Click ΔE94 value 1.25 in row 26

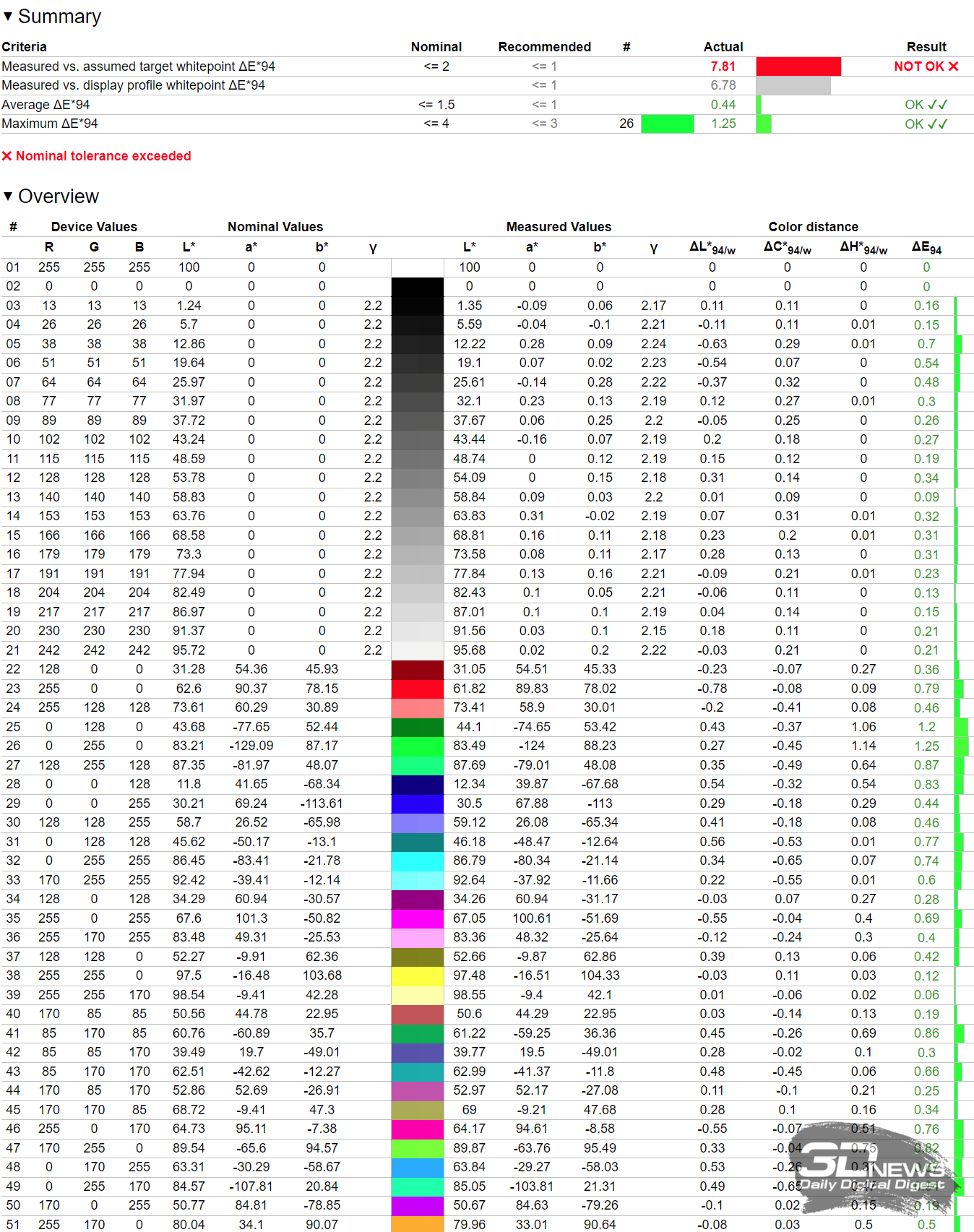click(926, 746)
